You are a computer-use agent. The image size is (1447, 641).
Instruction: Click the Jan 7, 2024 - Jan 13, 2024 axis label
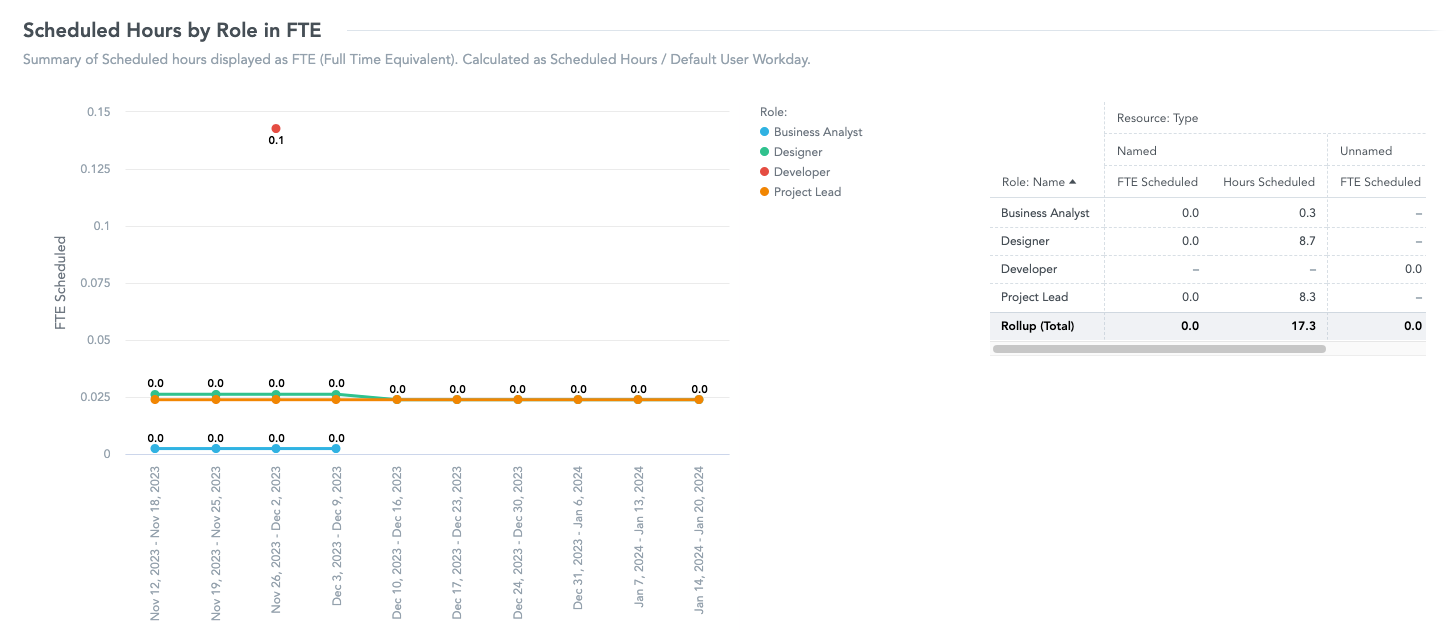(x=638, y=536)
